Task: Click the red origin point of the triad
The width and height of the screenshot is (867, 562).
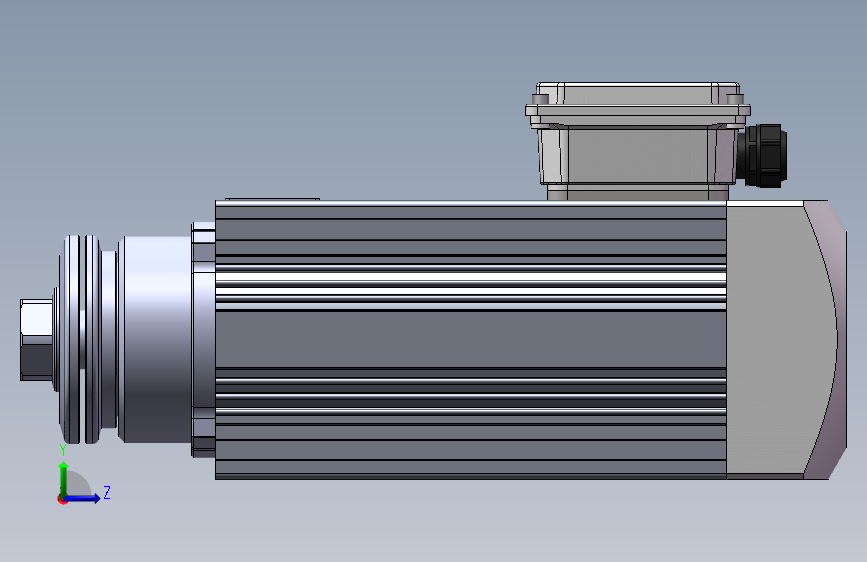Action: coord(61,500)
